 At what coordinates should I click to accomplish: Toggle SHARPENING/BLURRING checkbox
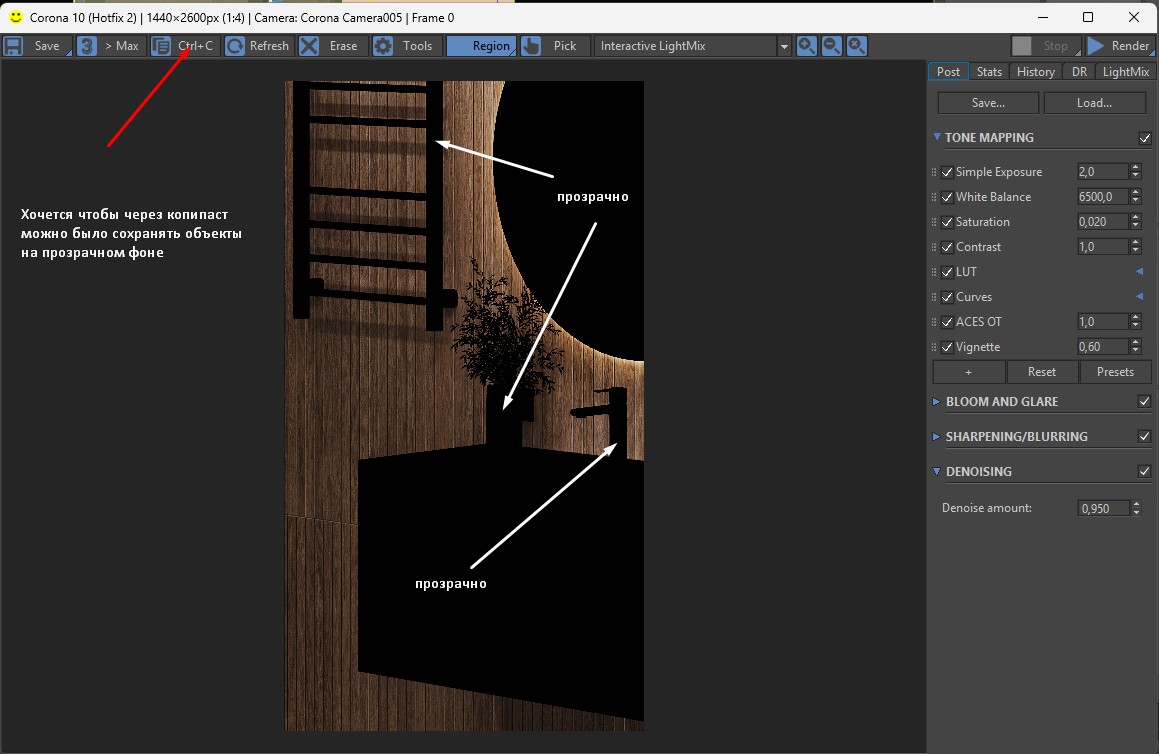pos(1144,436)
